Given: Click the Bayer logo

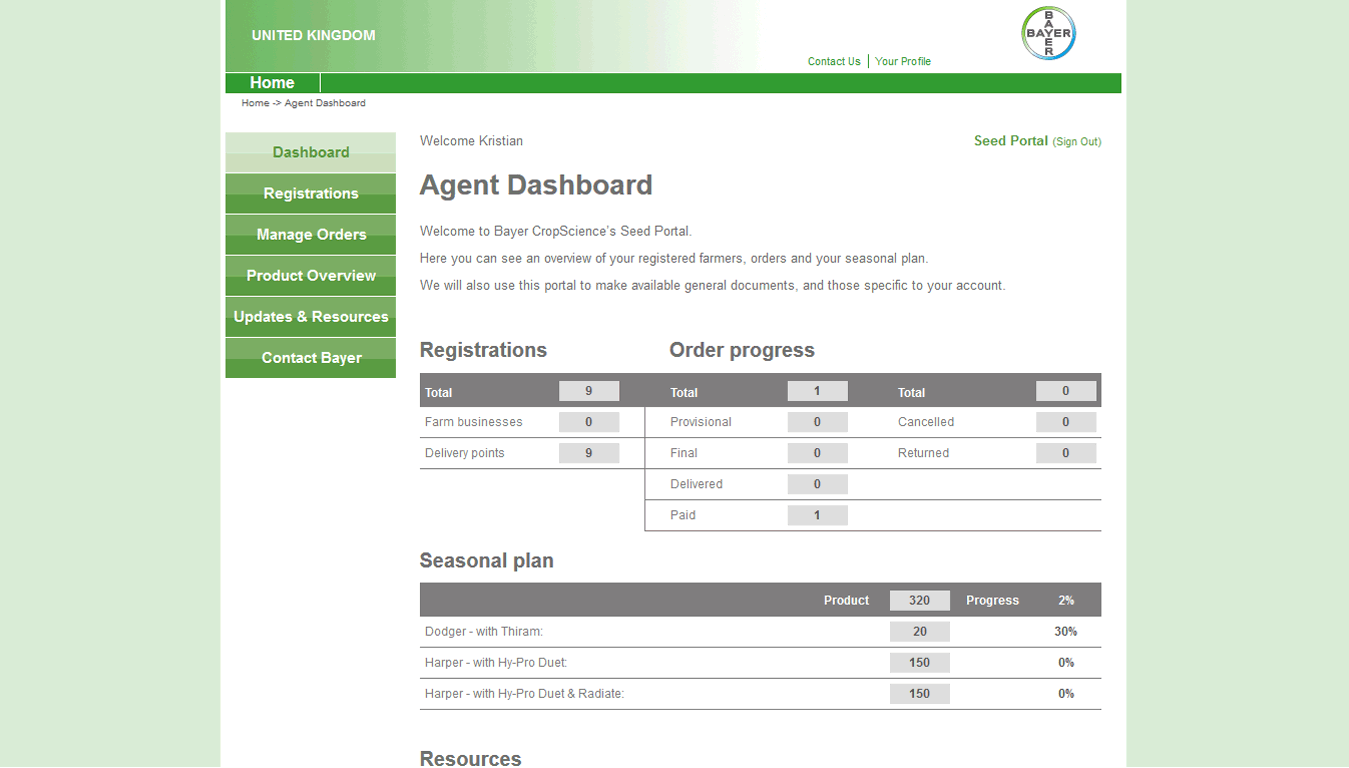Looking at the screenshot, I should pos(1048,33).
